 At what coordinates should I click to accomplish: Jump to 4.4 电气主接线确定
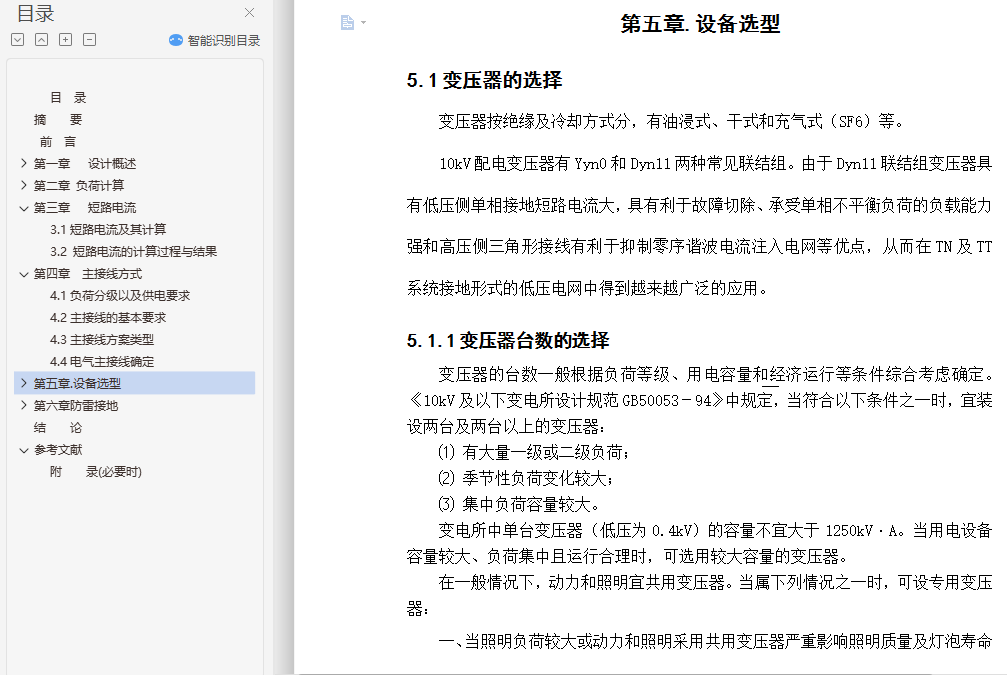coord(102,362)
